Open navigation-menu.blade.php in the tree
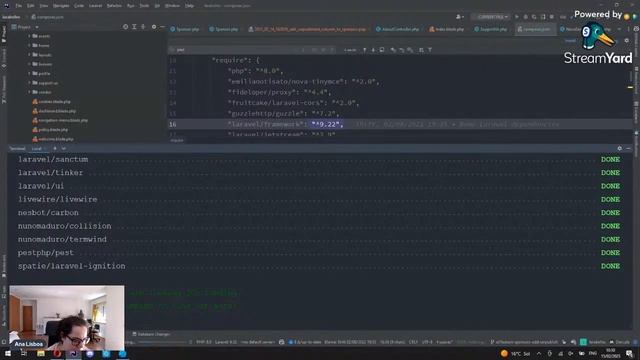This screenshot has height=360, width=640. pyautogui.click(x=60, y=120)
